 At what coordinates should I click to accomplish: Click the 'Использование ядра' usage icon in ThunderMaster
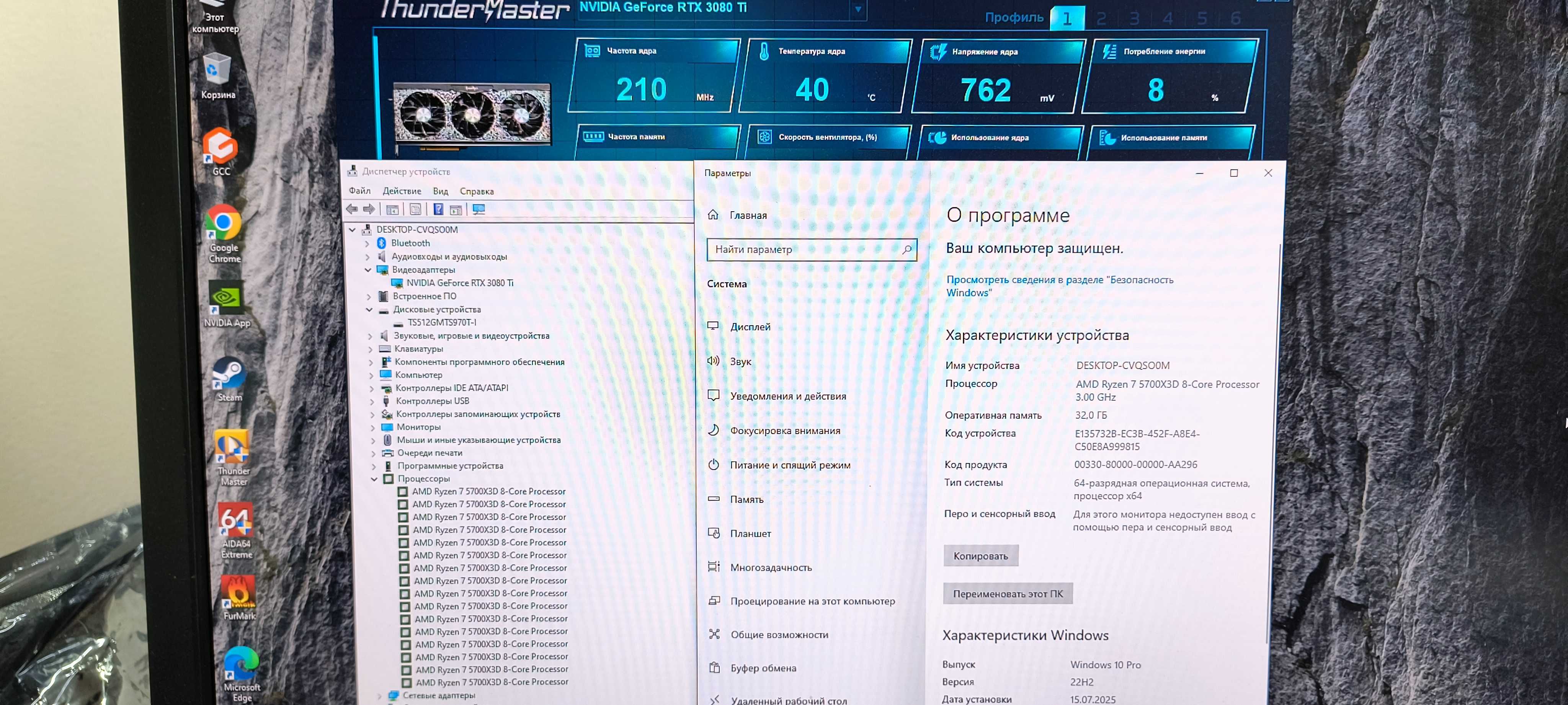pyautogui.click(x=938, y=137)
